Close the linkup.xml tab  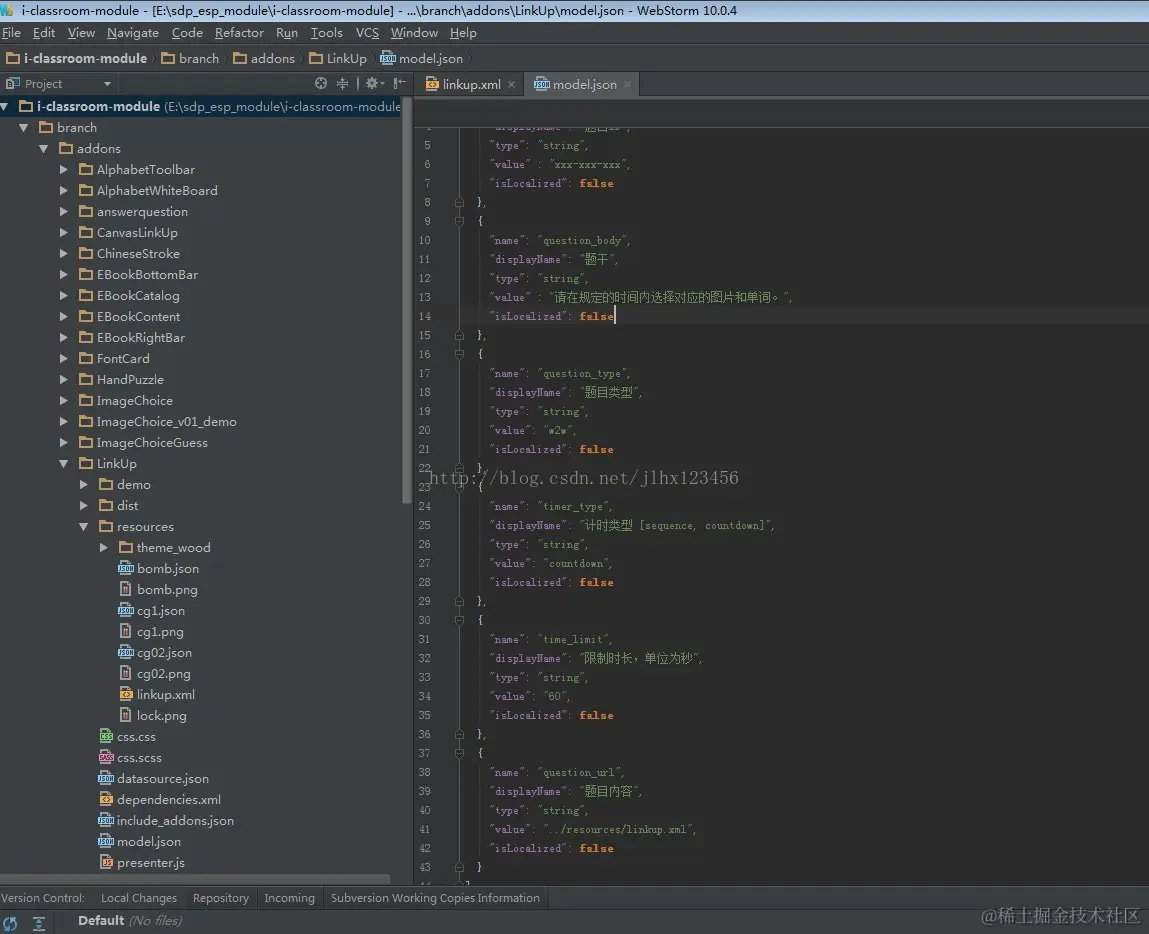point(511,85)
